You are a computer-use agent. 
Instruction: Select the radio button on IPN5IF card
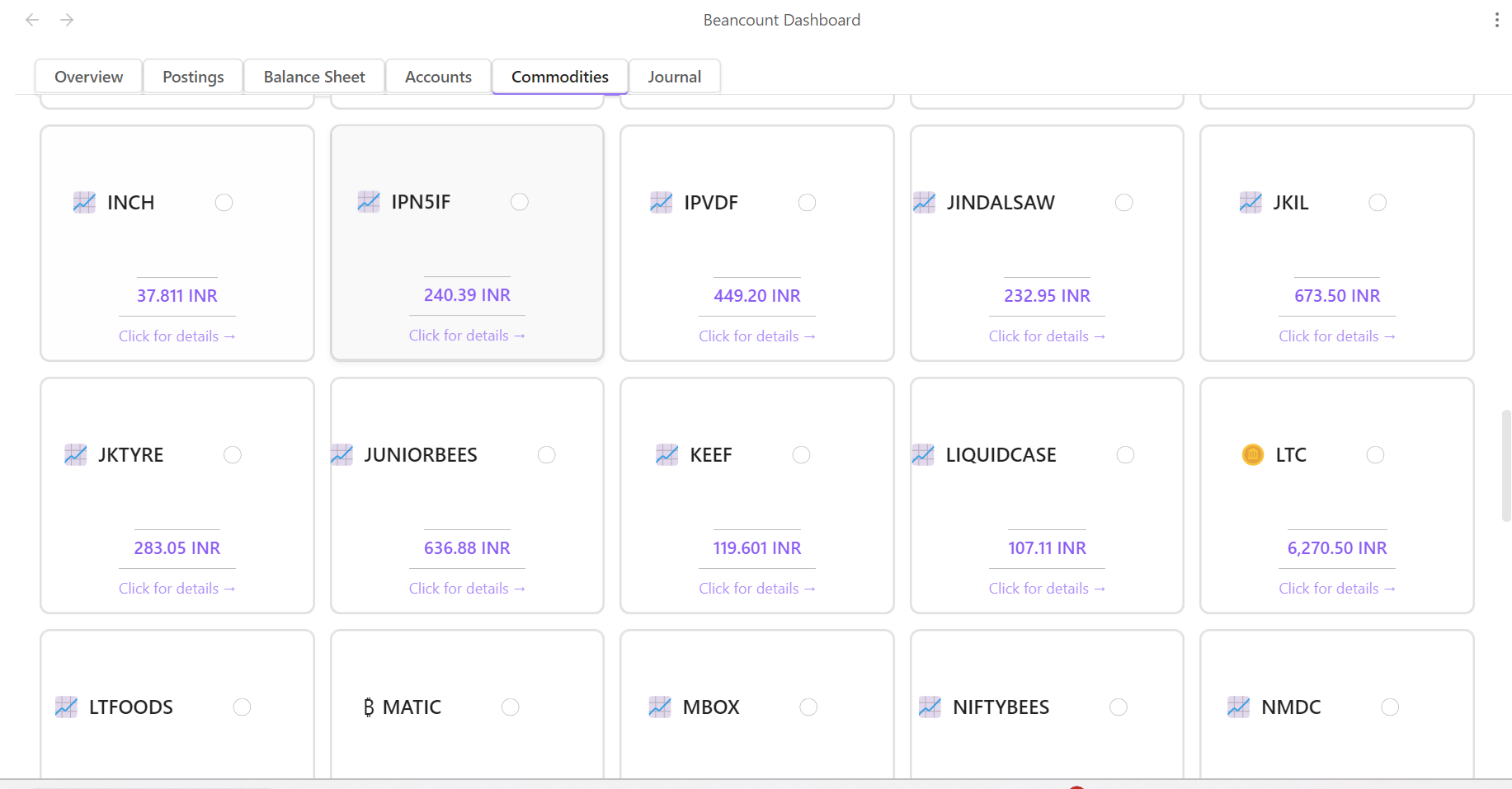520,202
